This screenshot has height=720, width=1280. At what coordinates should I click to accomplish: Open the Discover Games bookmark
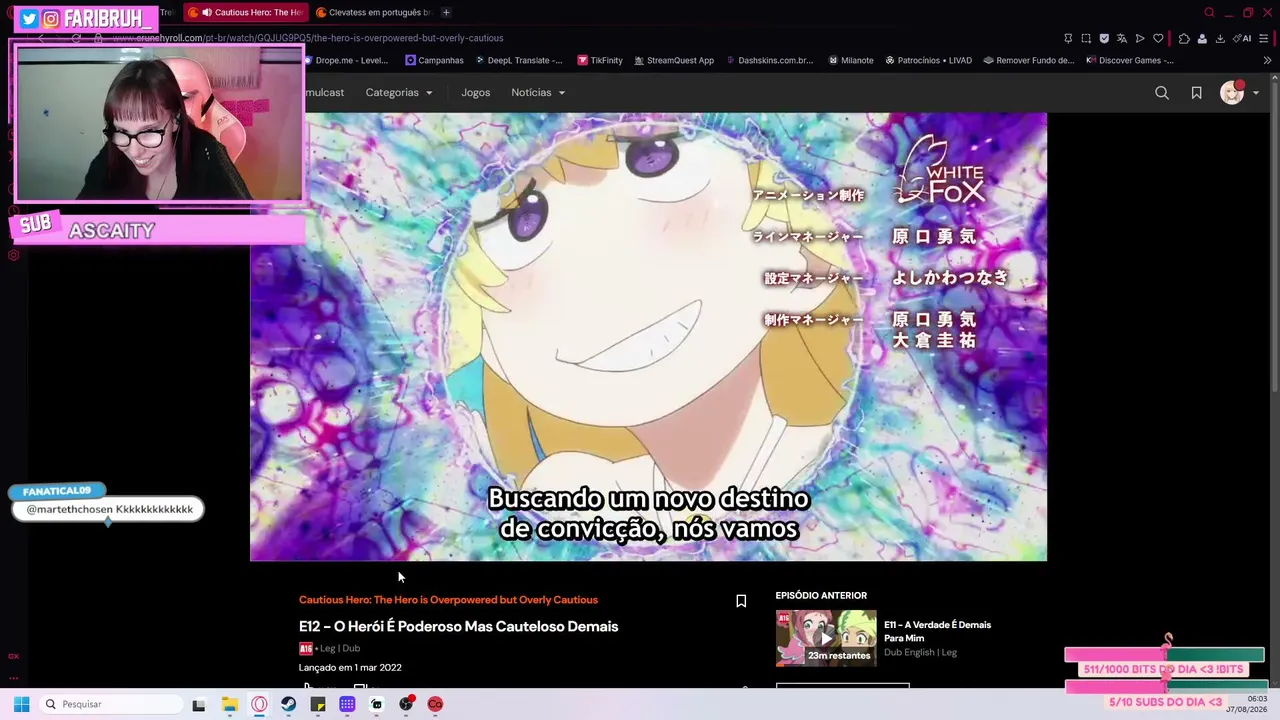tap(1130, 60)
